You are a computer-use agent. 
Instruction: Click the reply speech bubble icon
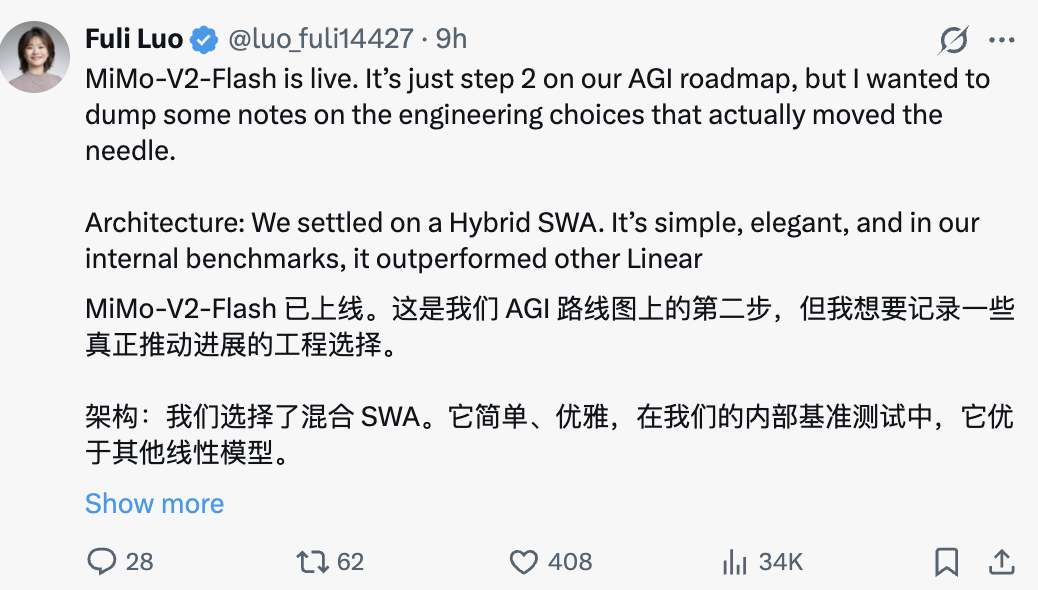click(x=102, y=562)
